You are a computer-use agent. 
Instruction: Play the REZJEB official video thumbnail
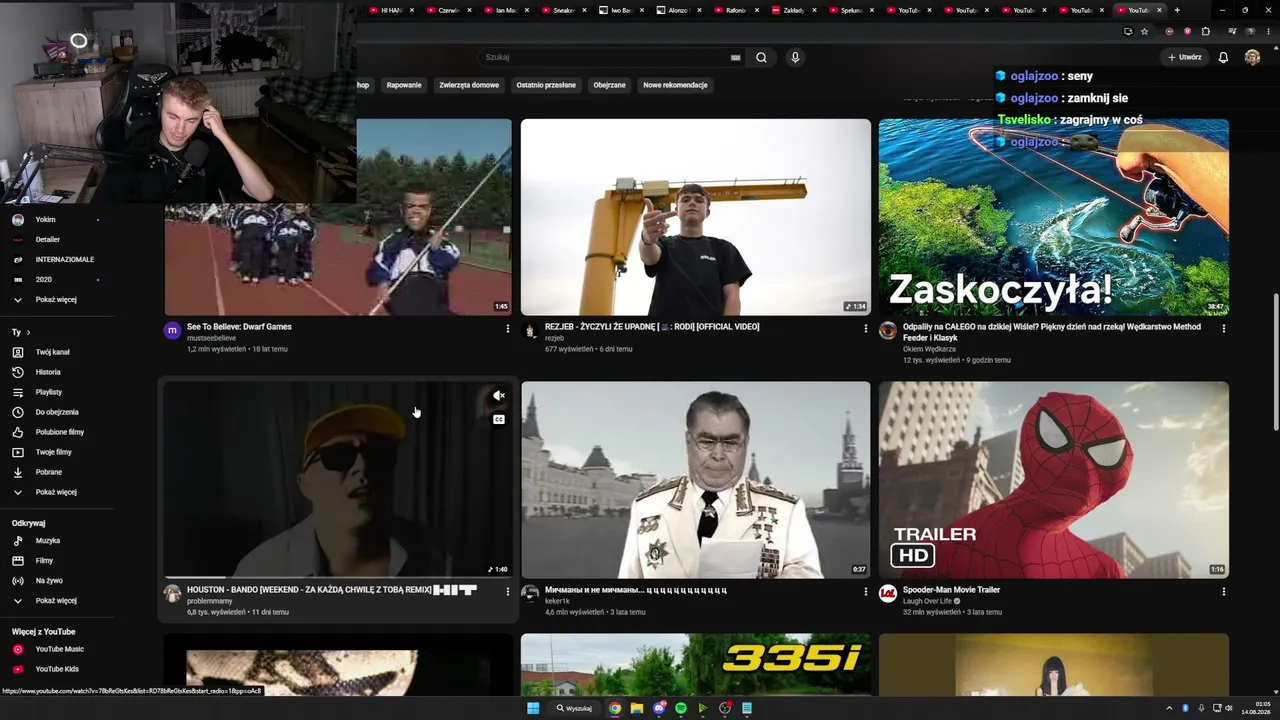[696, 217]
